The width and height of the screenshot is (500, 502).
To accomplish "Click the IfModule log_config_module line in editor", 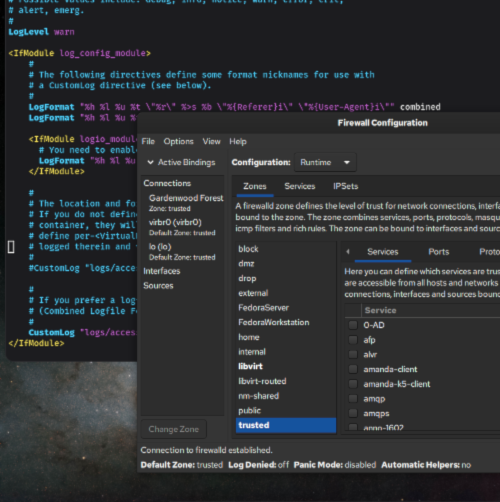I will coord(79,53).
